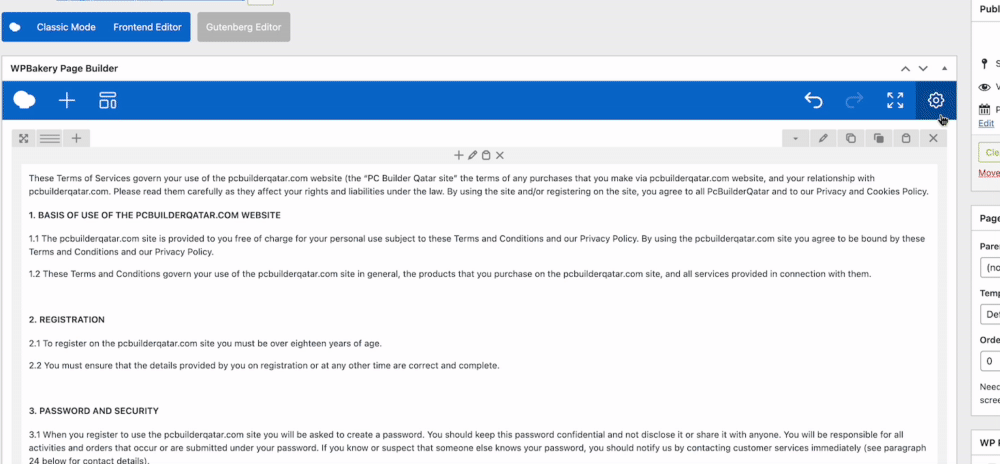
Task: Click paragraph starting '1.2 These Terms and Conditions'
Action: (450, 274)
